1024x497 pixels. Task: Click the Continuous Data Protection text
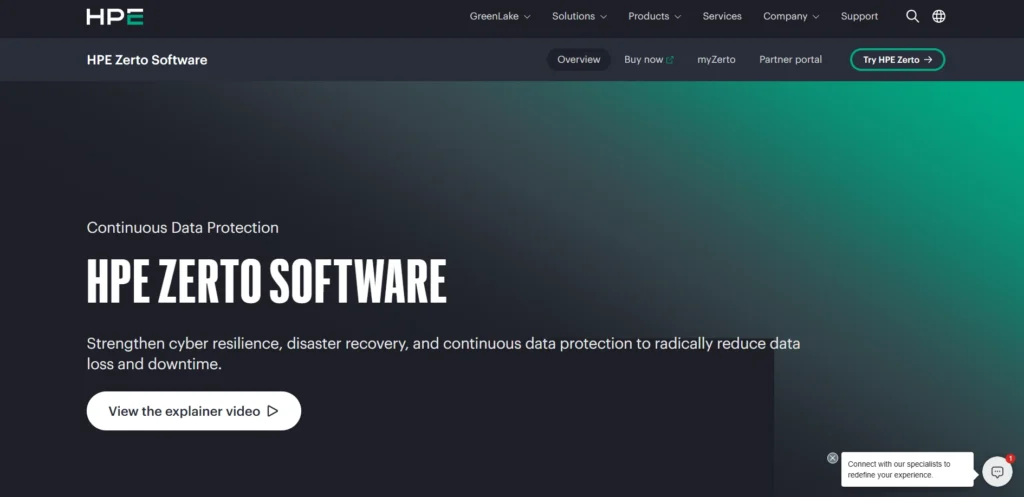(183, 228)
